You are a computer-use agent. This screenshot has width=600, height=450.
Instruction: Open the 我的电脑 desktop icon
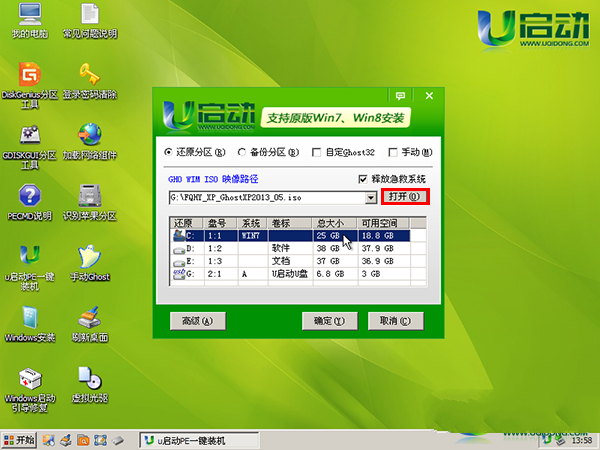pyautogui.click(x=29, y=17)
